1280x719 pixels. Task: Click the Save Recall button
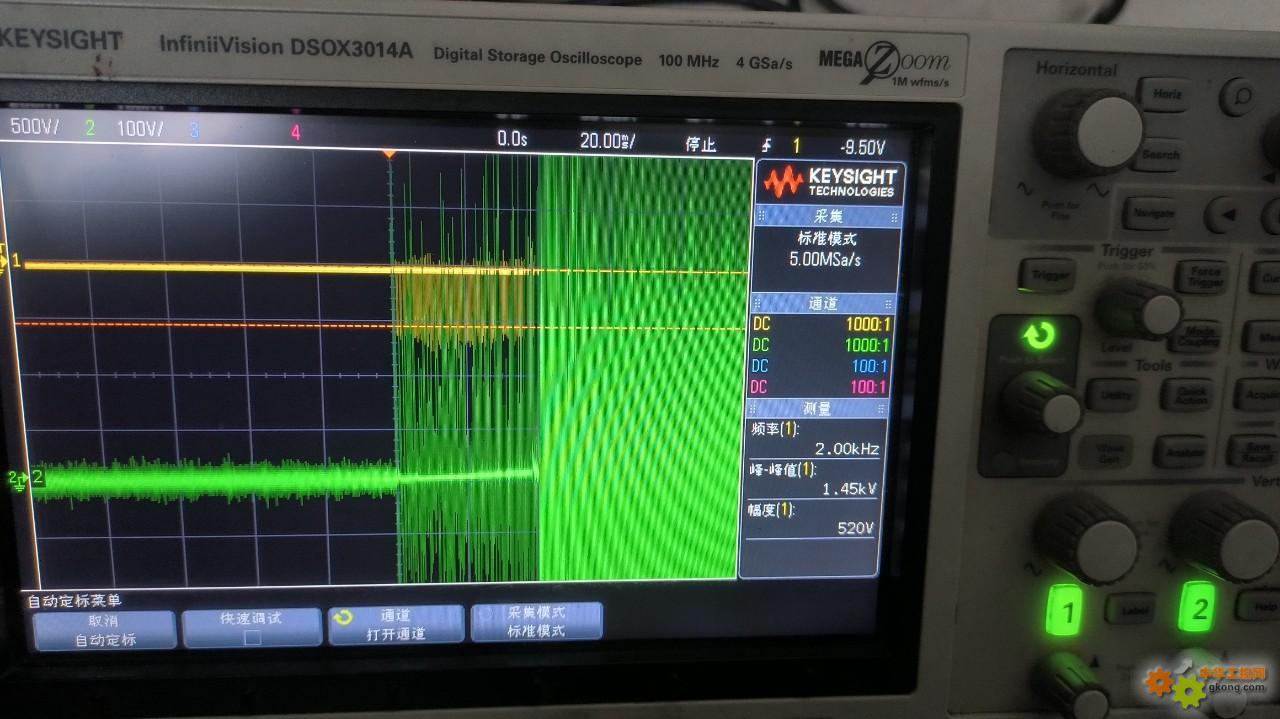point(1252,453)
